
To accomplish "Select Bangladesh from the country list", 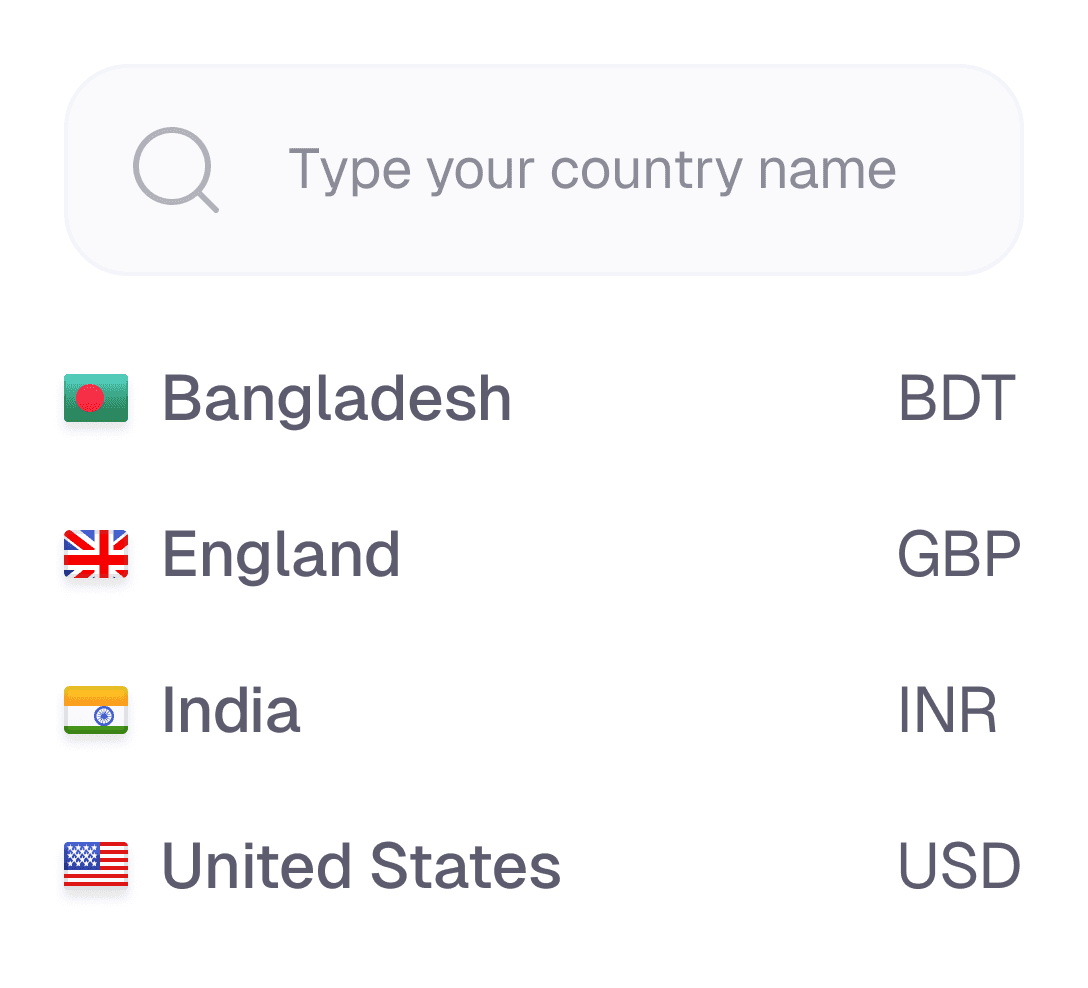I will 337,398.
